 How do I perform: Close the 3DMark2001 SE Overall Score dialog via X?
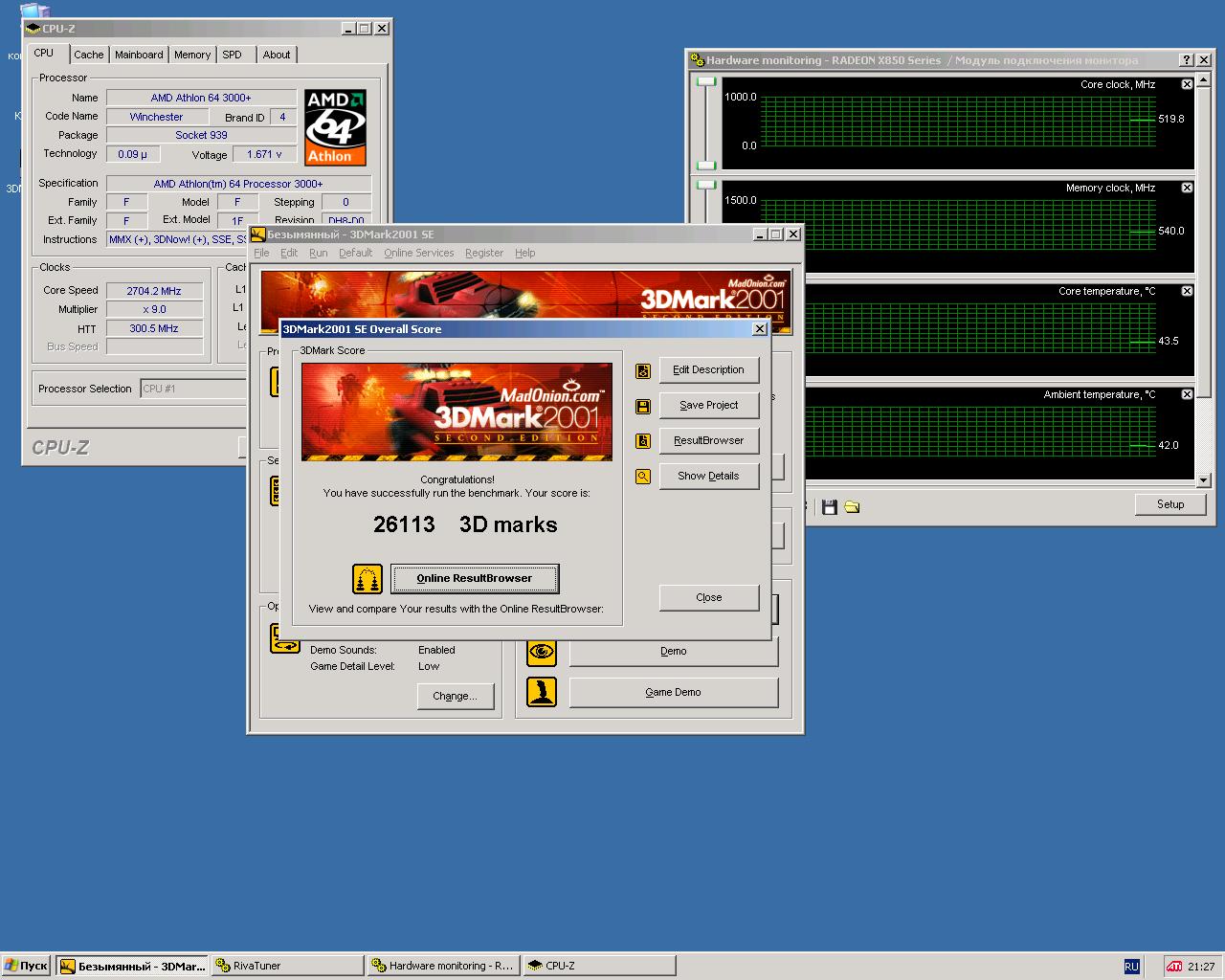pos(760,328)
